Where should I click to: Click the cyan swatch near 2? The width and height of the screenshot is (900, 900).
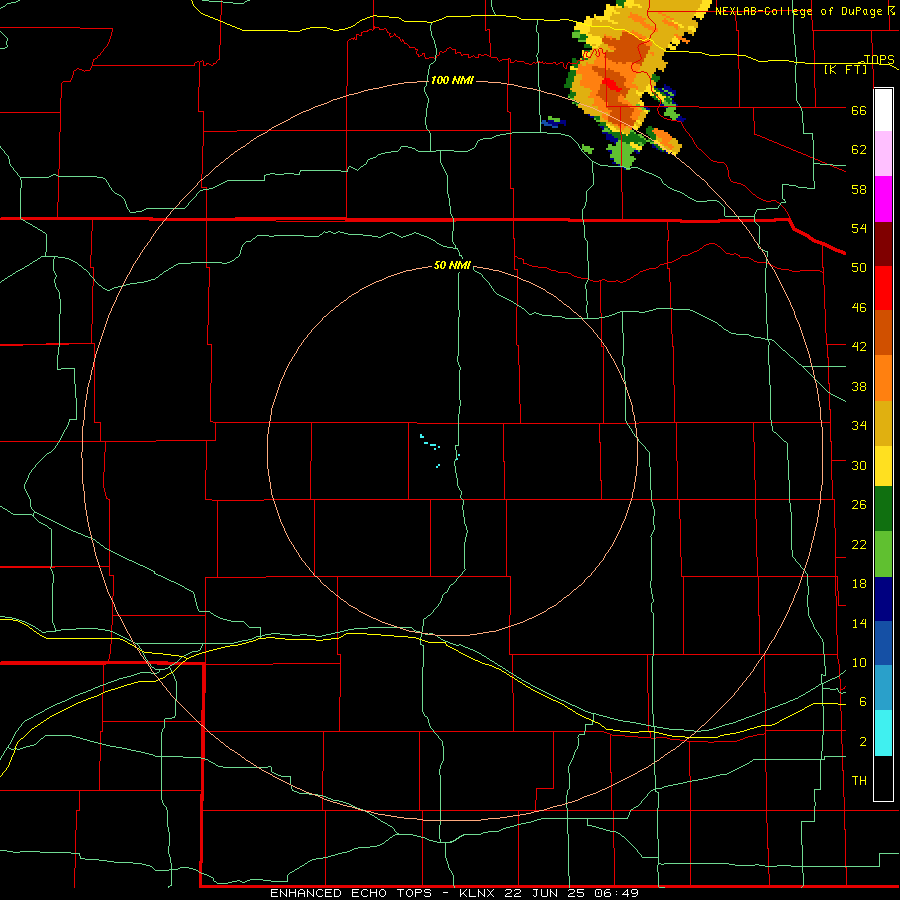point(883,733)
